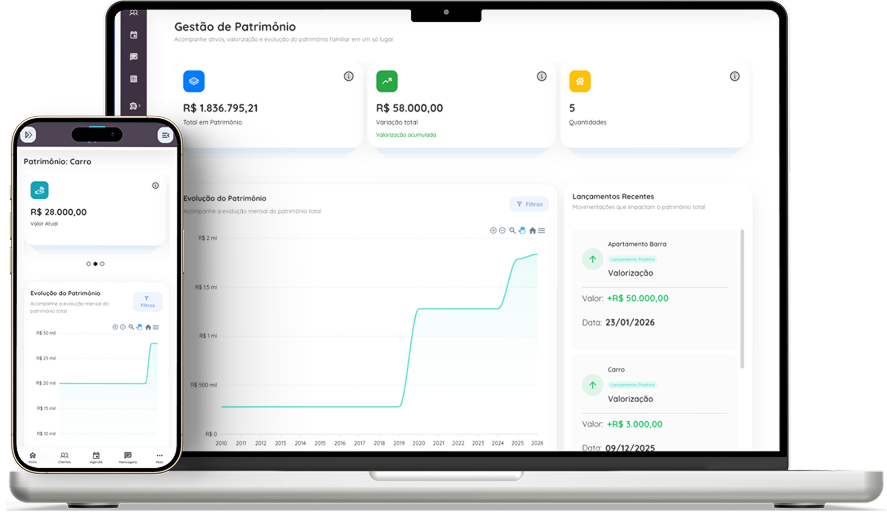Open Mais tab in phone bottom bar
Image resolution: width=887 pixels, height=519 pixels.
click(x=160, y=457)
